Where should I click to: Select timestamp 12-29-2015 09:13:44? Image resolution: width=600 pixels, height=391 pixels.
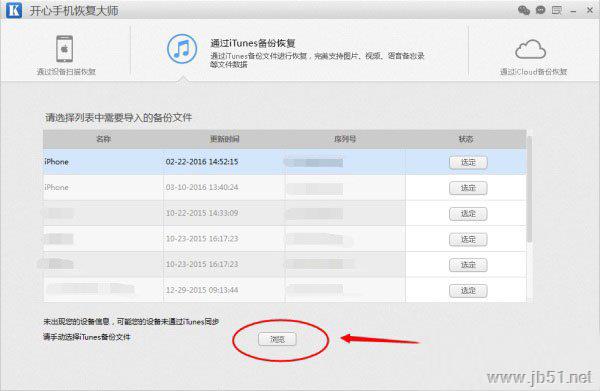[202, 290]
